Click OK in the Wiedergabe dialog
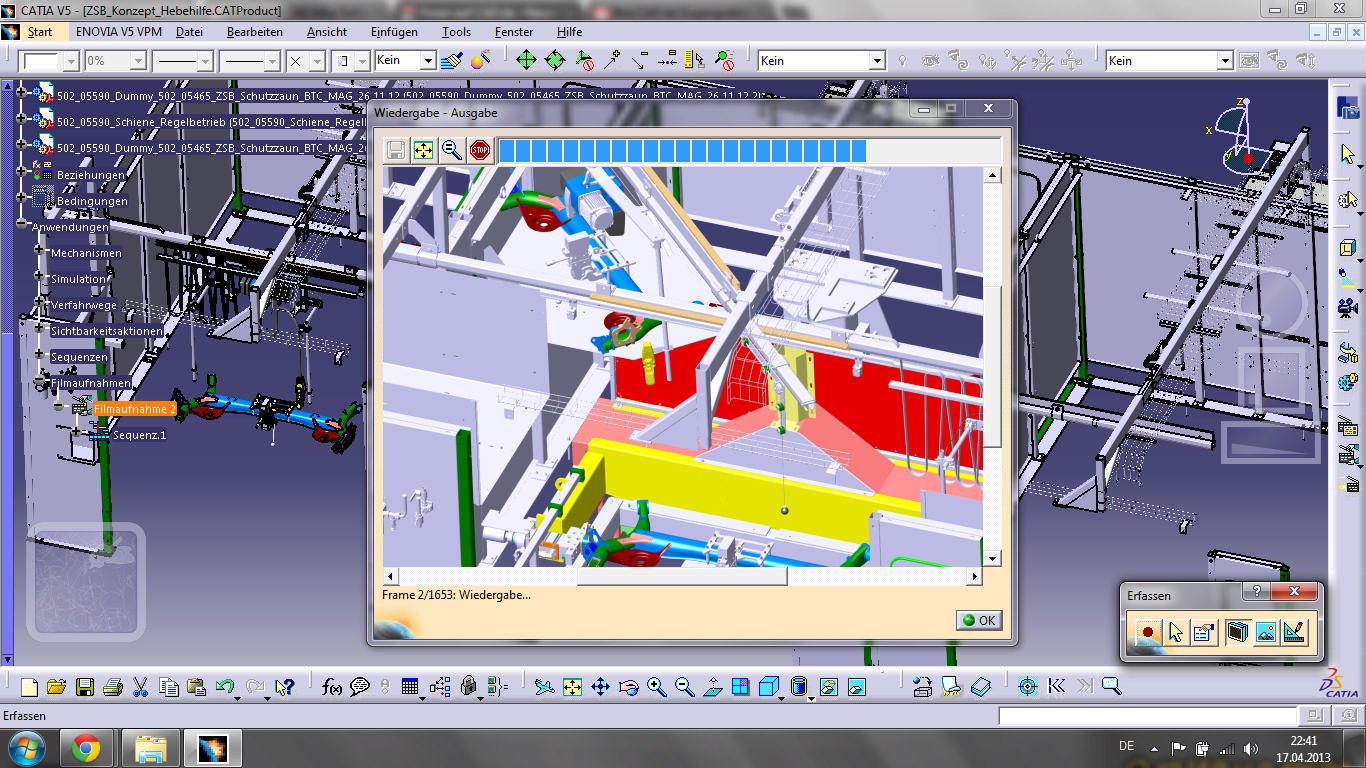This screenshot has width=1366, height=768. coord(979,620)
